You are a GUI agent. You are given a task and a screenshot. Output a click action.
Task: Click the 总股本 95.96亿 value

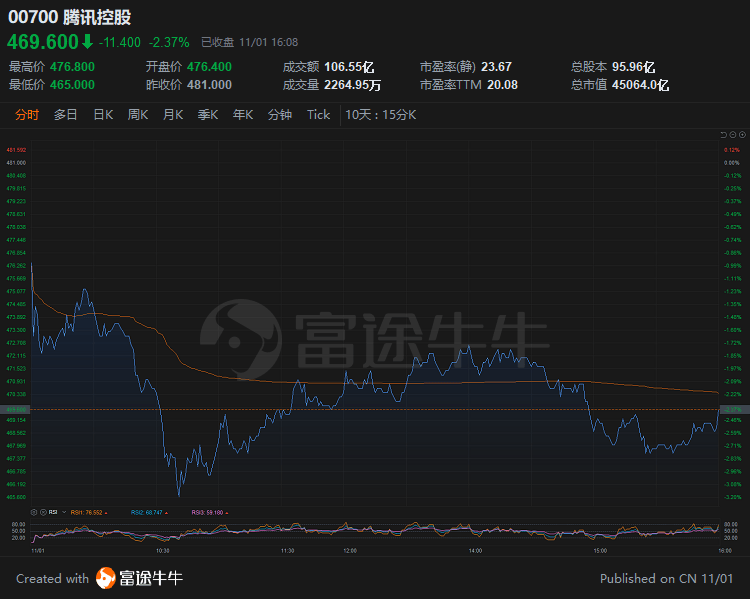point(633,67)
